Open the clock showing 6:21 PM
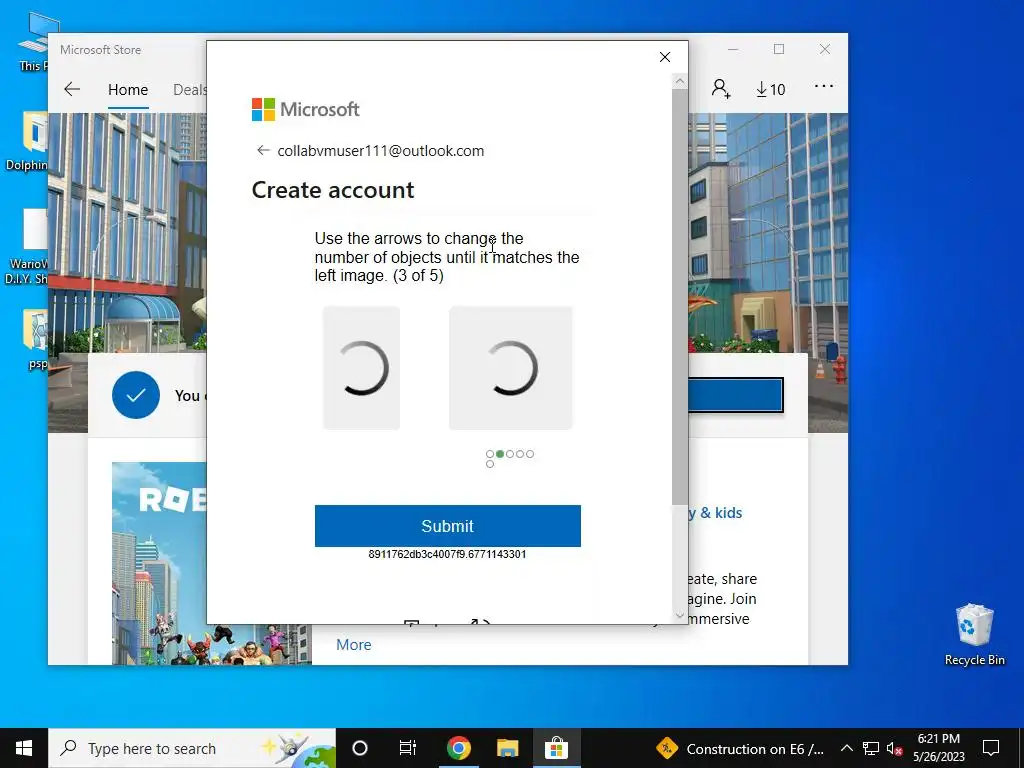This screenshot has height=768, width=1024. click(x=938, y=748)
